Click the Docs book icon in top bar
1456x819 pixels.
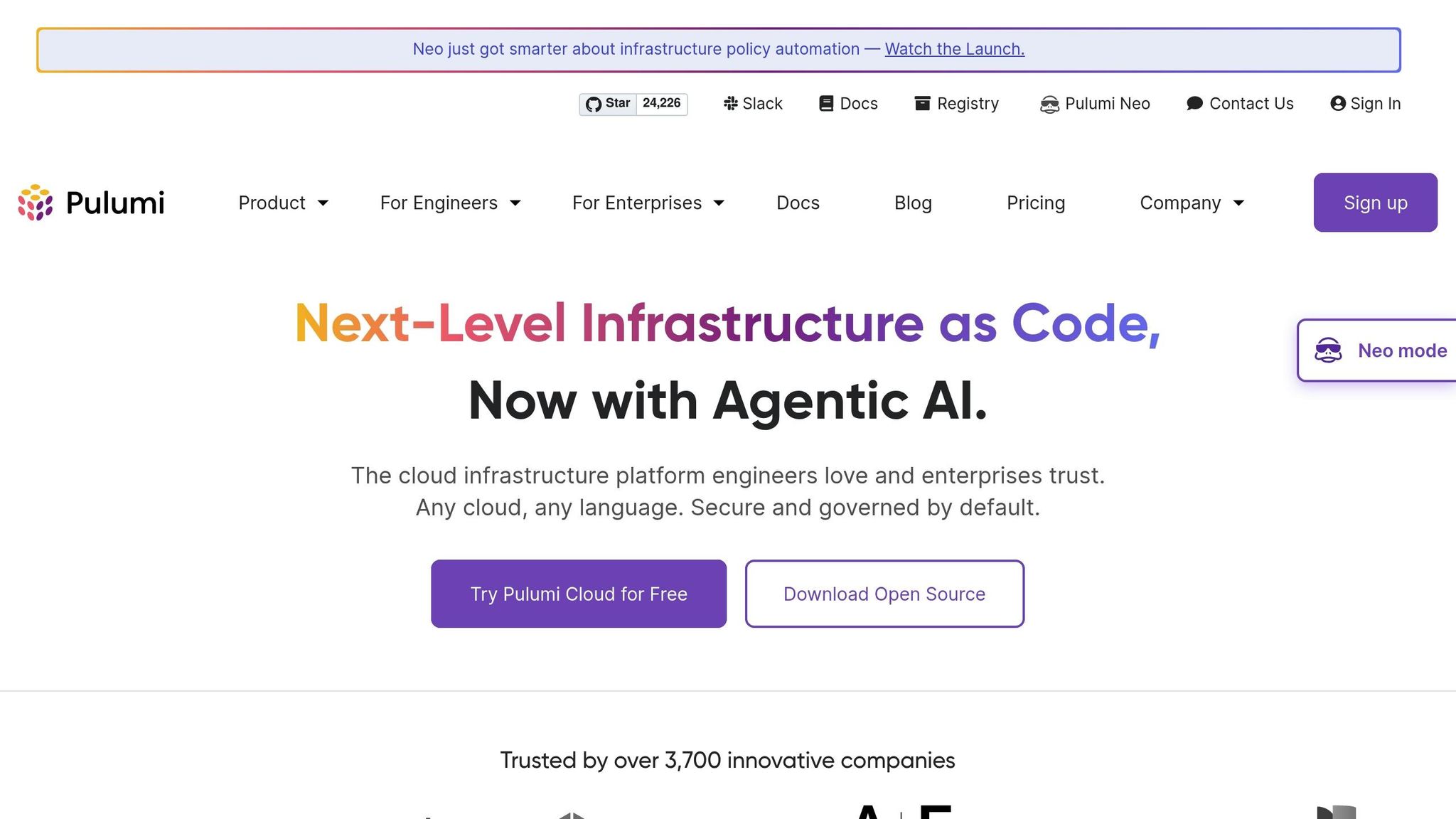pyautogui.click(x=826, y=104)
